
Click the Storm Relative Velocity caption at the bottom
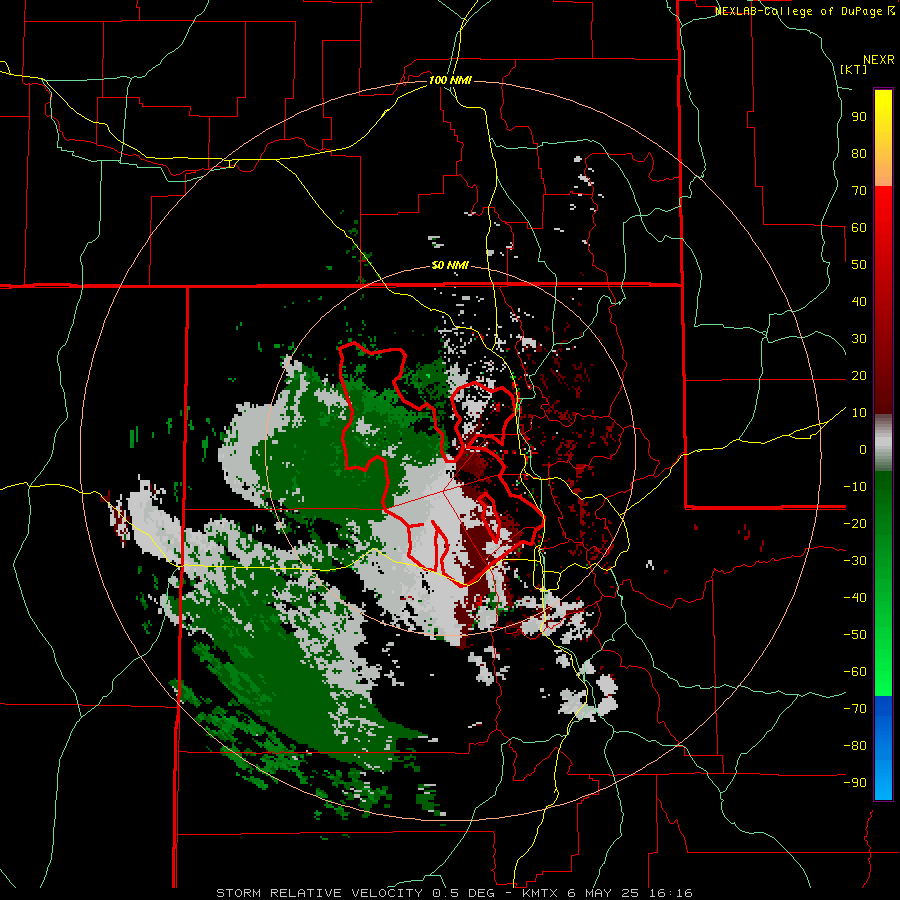[455, 893]
